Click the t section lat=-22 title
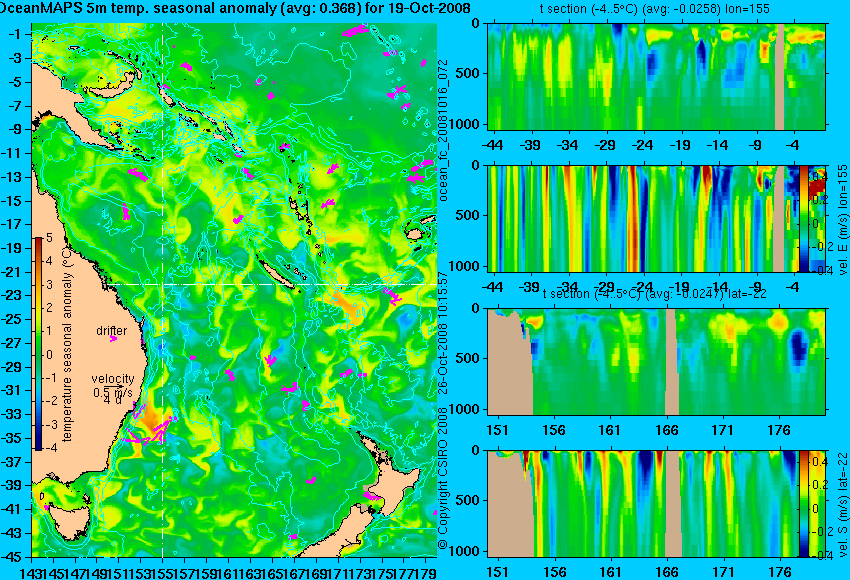This screenshot has width=850, height=580. coord(655,294)
